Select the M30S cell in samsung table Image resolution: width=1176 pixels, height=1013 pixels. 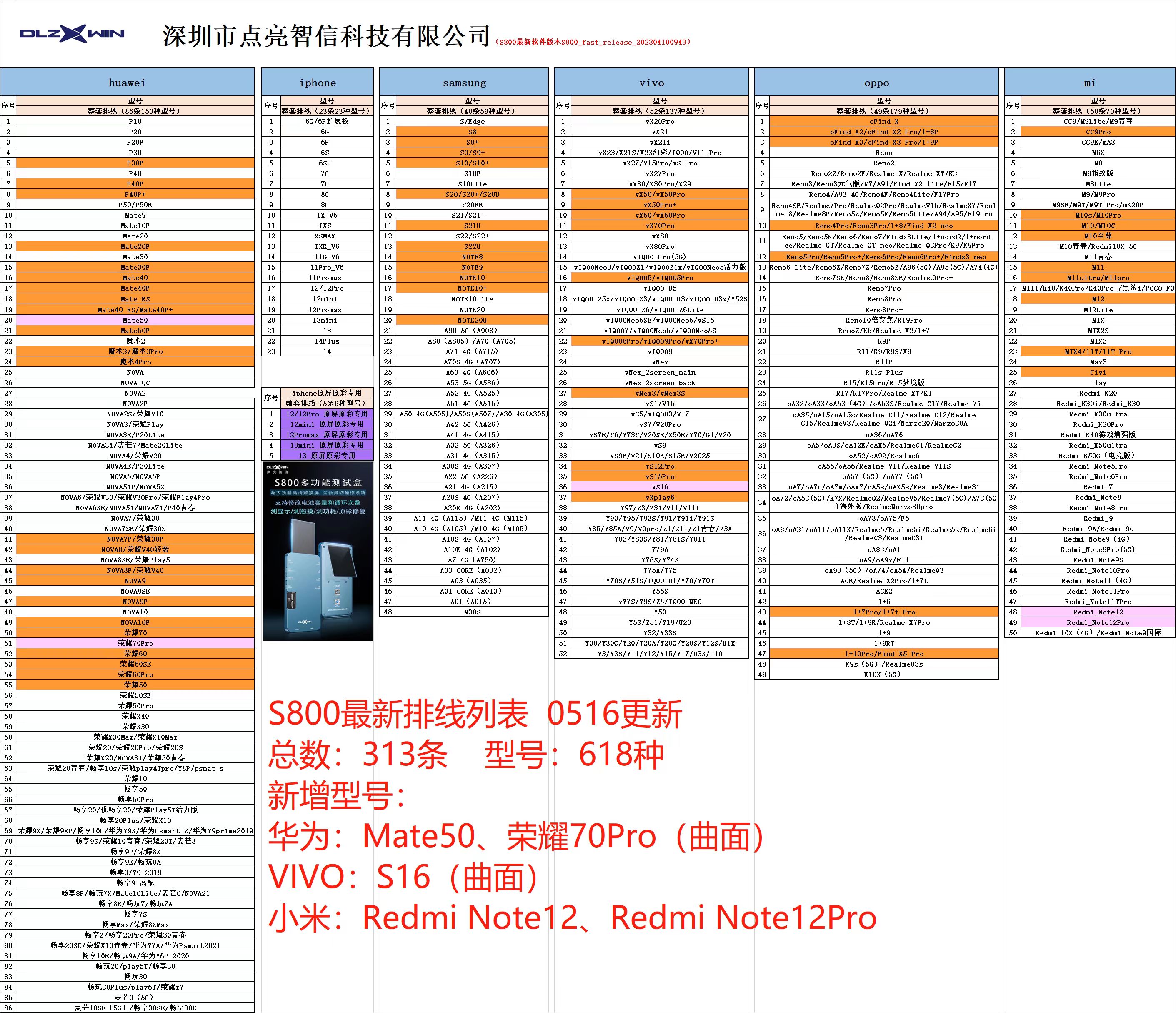point(472,612)
